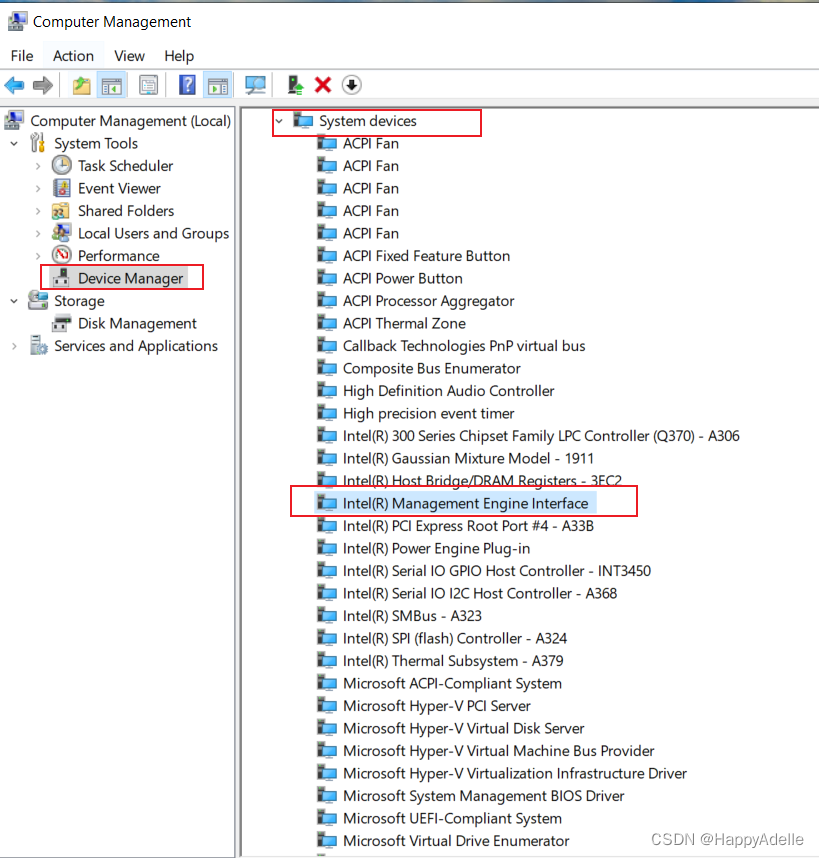This screenshot has height=858, width=819.
Task: Expand Services and Applications node
Action: 14,346
